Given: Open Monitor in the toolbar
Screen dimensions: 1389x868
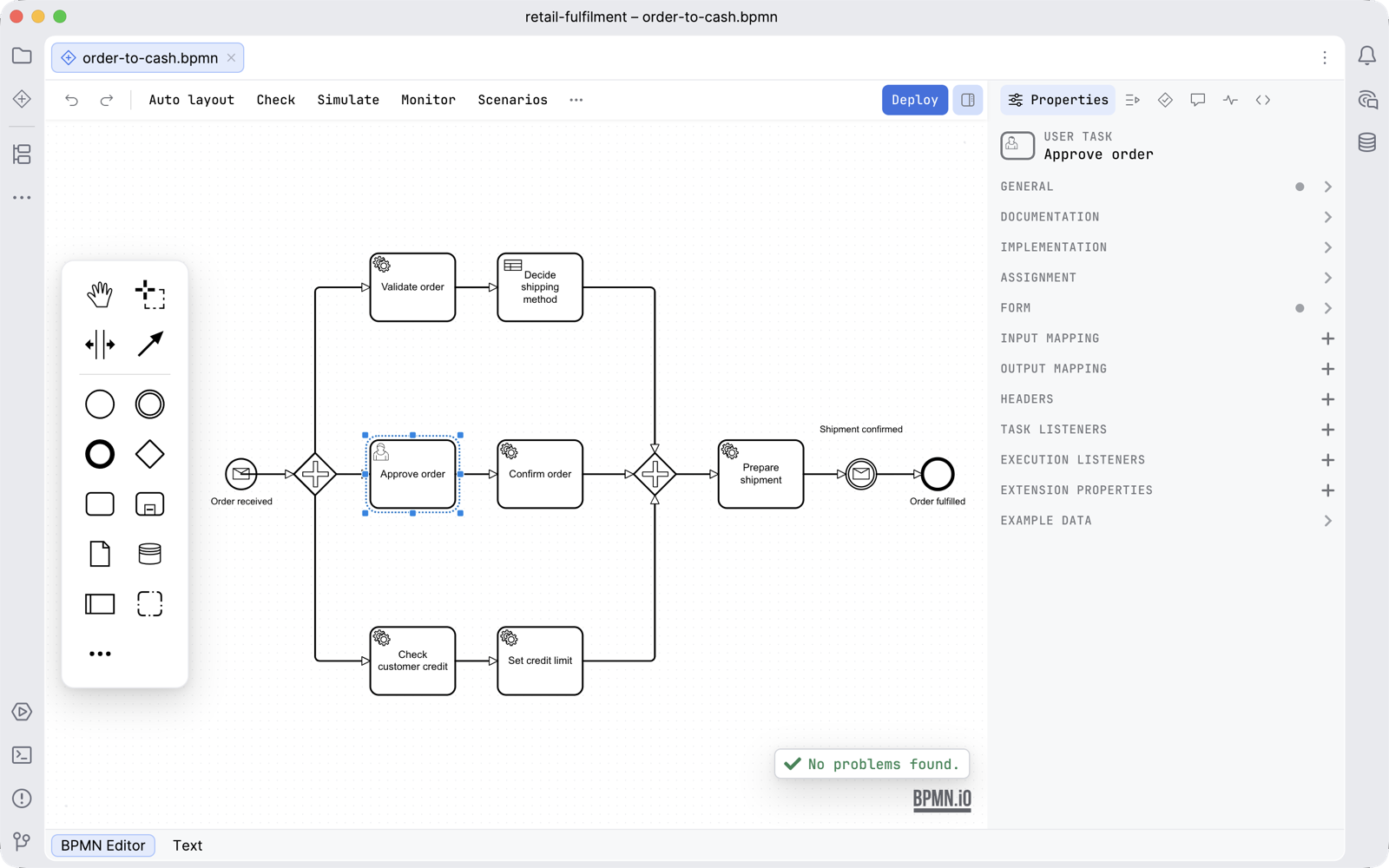Looking at the screenshot, I should pos(428,100).
